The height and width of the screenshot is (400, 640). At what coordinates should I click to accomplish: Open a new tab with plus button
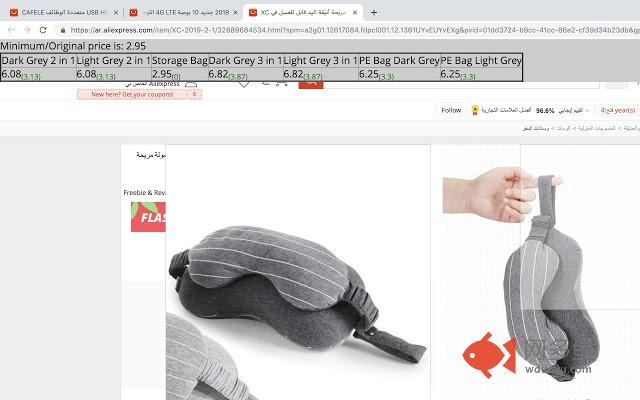coord(374,12)
